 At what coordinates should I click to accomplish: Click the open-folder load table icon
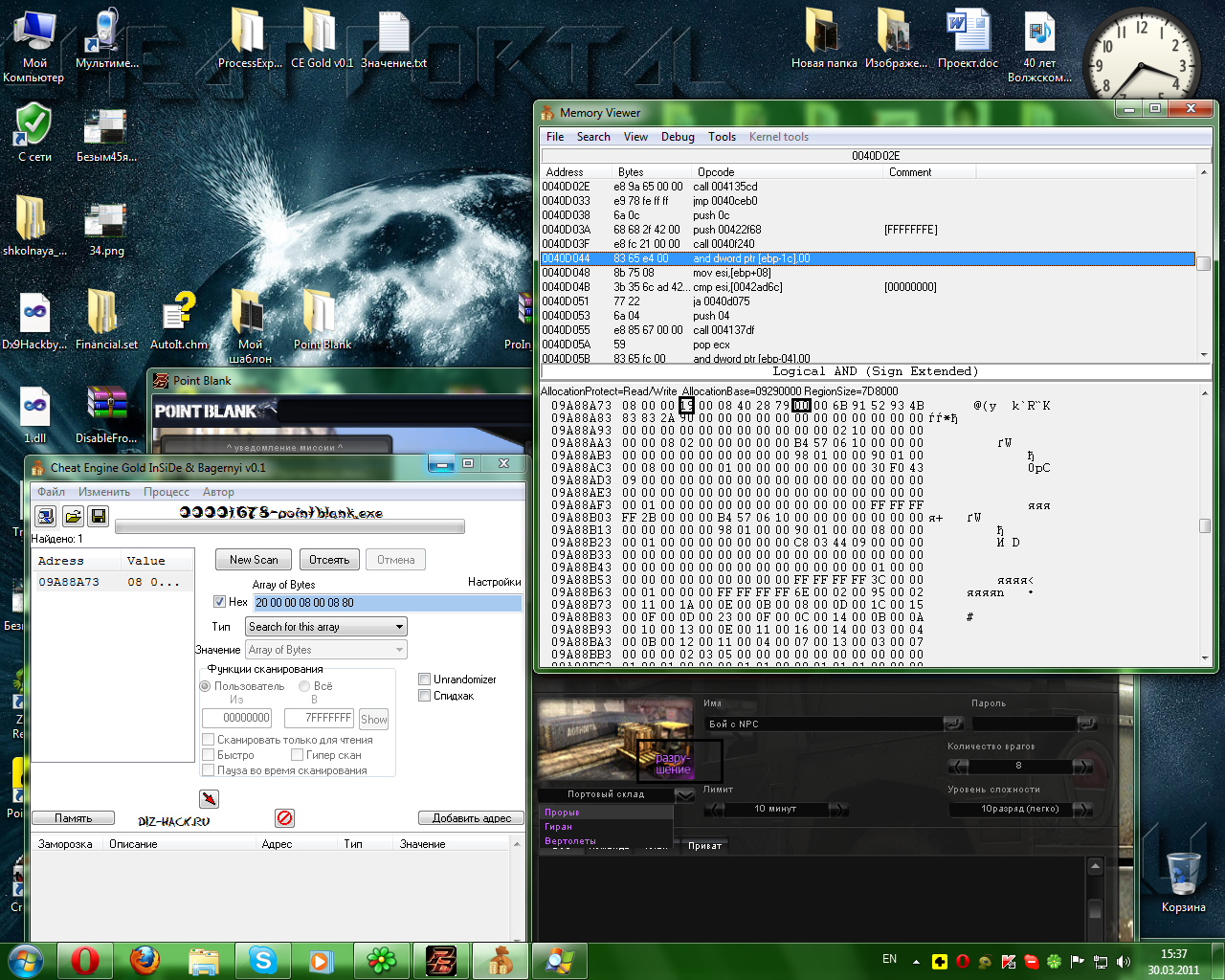pyautogui.click(x=73, y=517)
